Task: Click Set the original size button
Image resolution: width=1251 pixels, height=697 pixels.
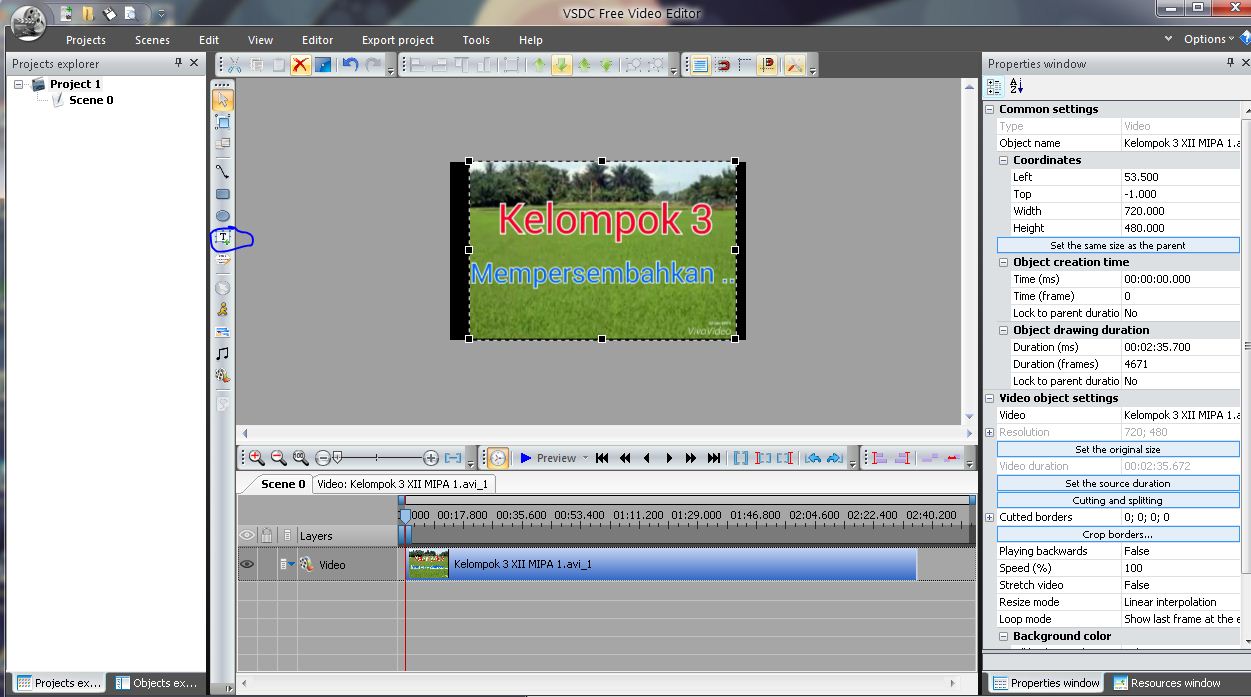Action: [1118, 449]
